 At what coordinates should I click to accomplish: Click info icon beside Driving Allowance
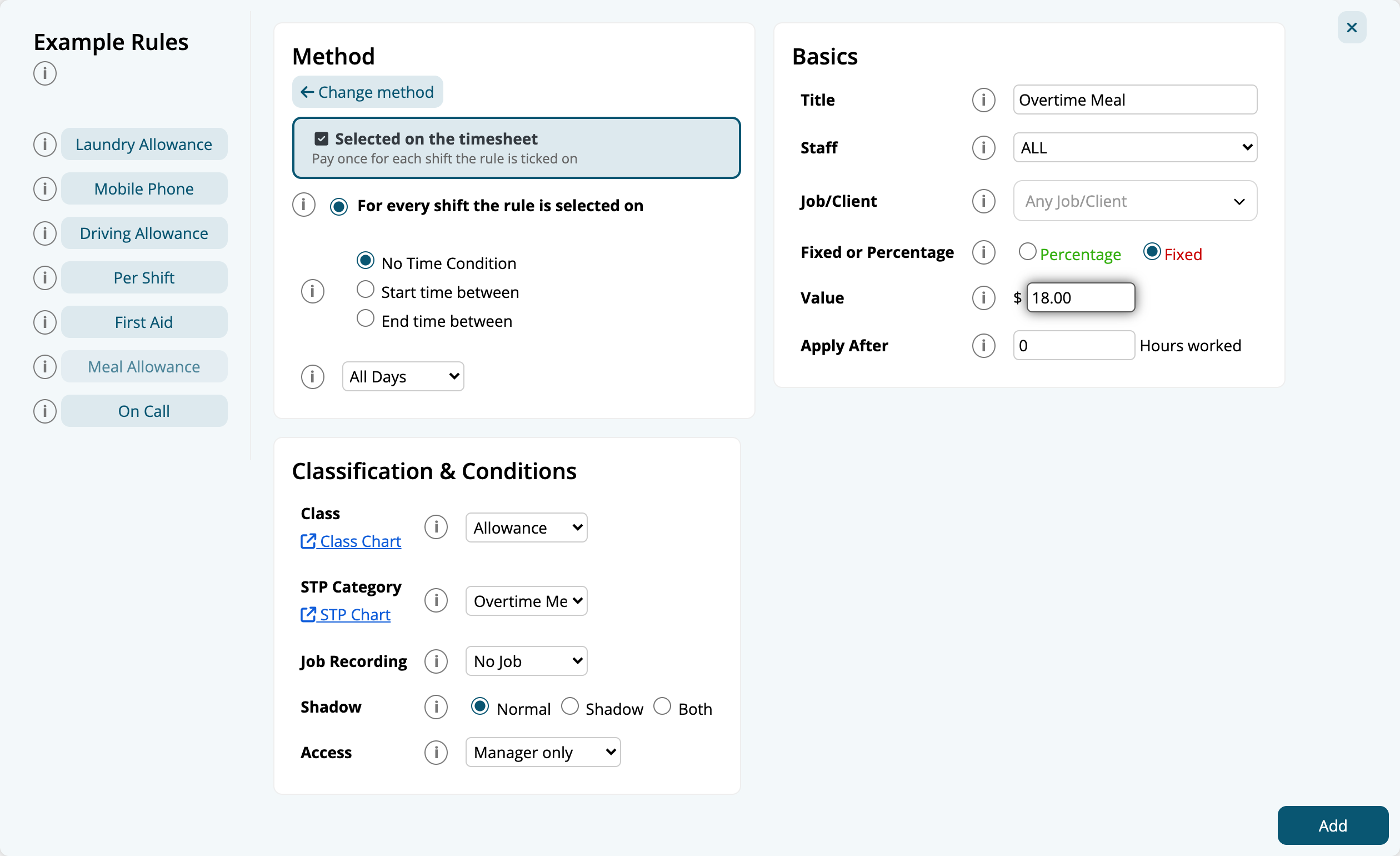[45, 233]
